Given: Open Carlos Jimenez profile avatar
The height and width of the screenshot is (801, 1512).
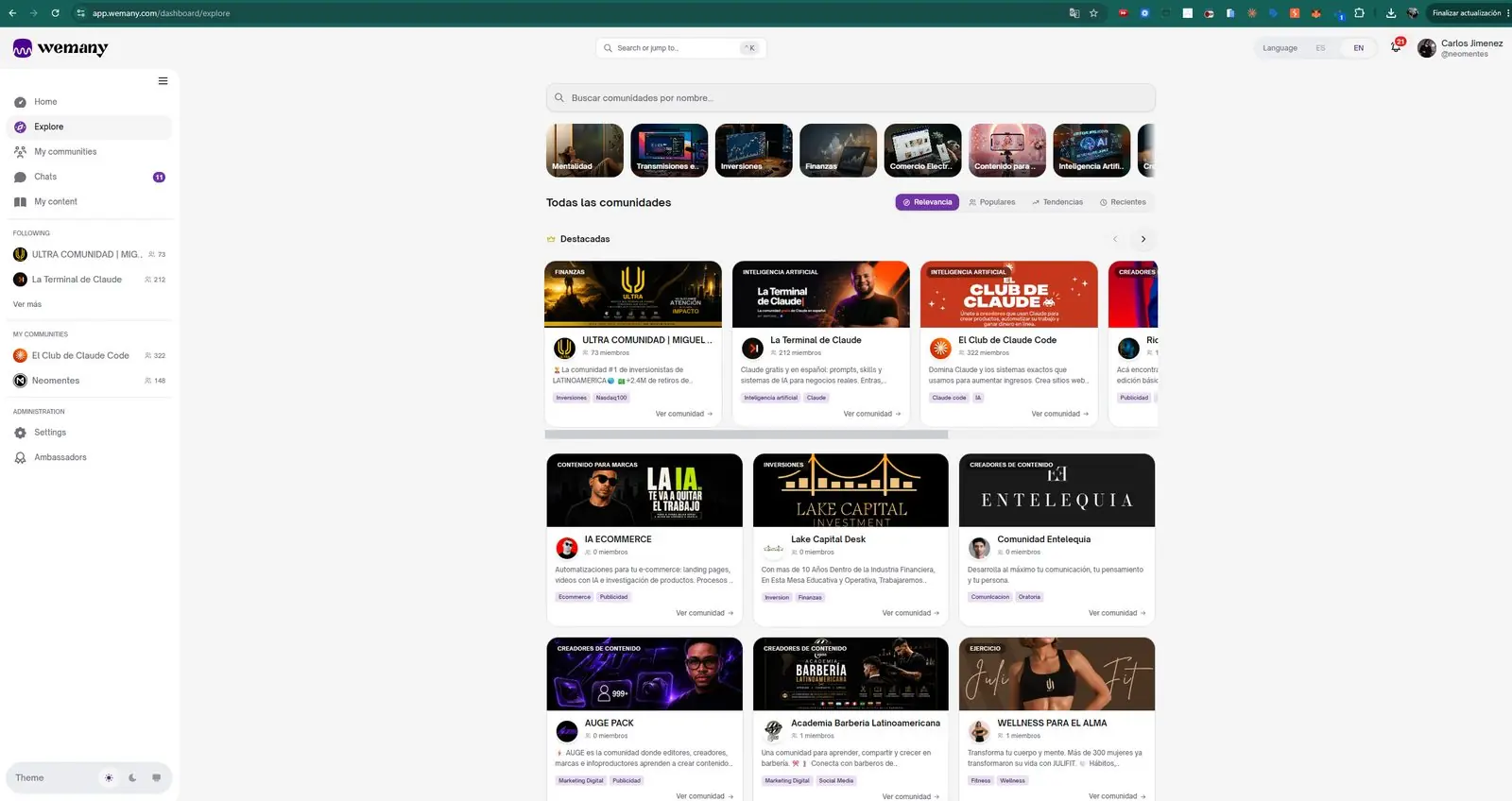Looking at the screenshot, I should (1426, 48).
